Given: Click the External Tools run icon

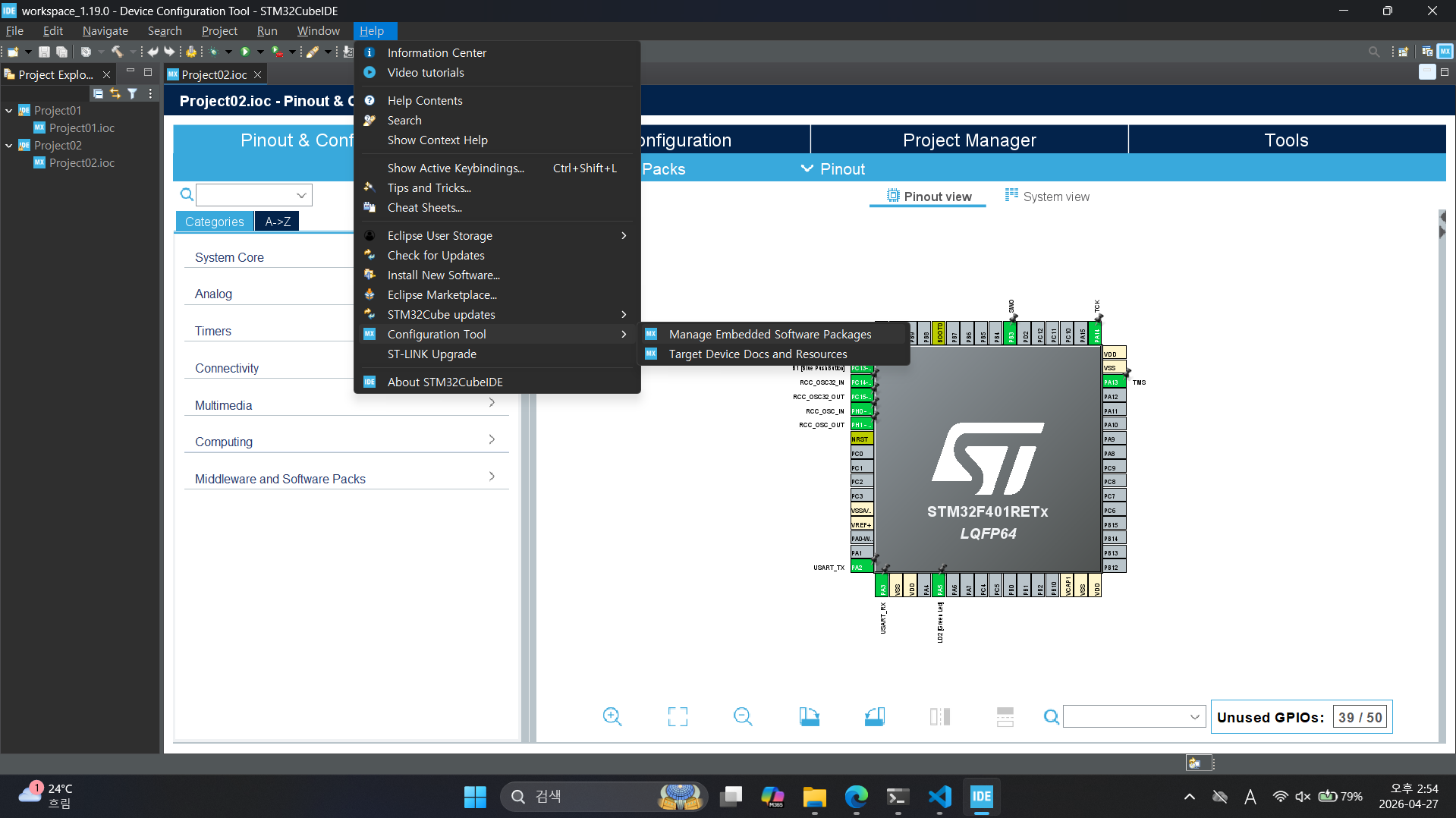Looking at the screenshot, I should coord(278,52).
